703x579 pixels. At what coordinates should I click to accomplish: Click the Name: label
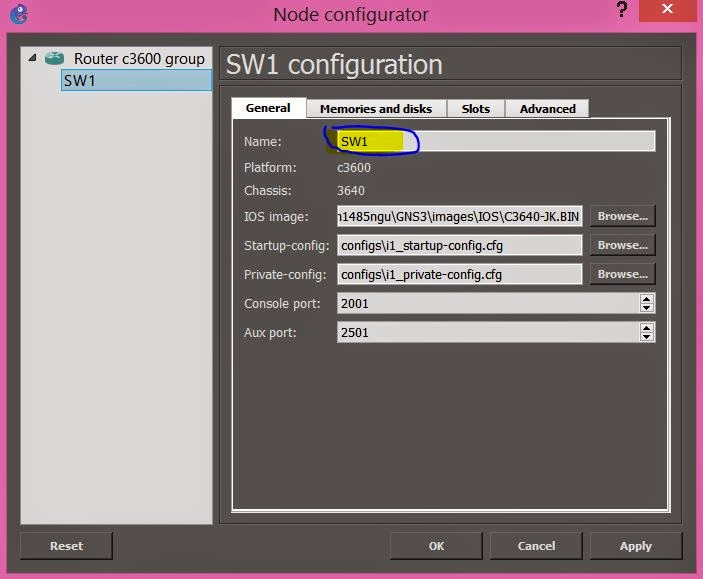click(x=263, y=142)
